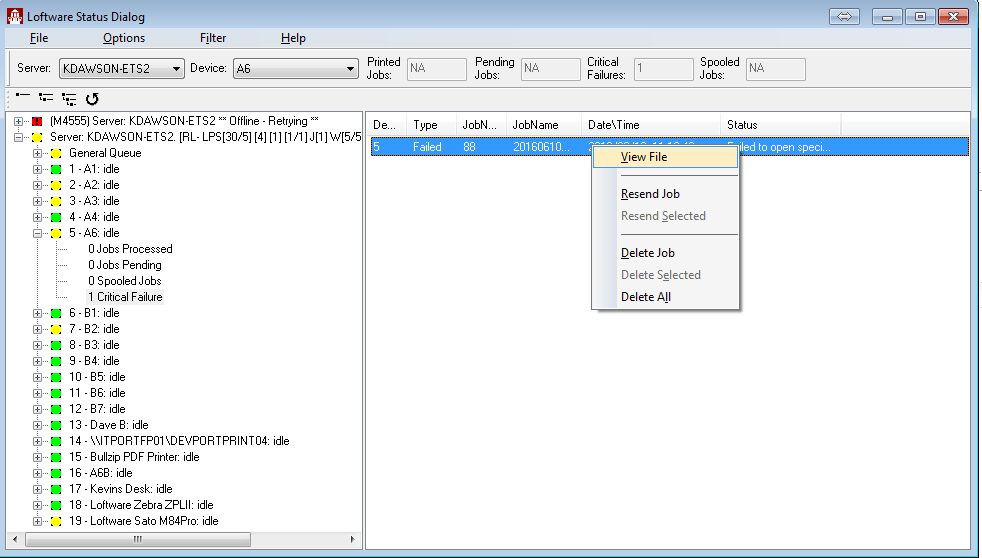Click the tree scrollbar left arrow
The width and height of the screenshot is (982, 558).
click(15, 539)
